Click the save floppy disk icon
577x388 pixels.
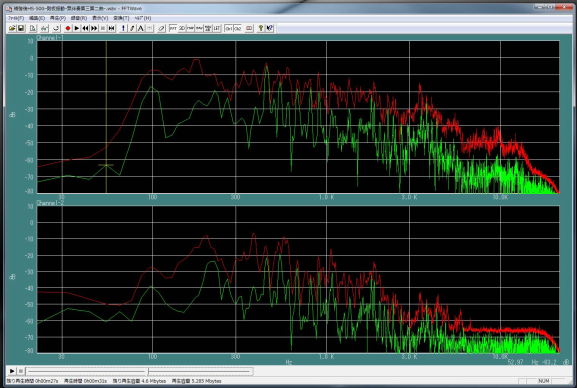[x=21, y=28]
